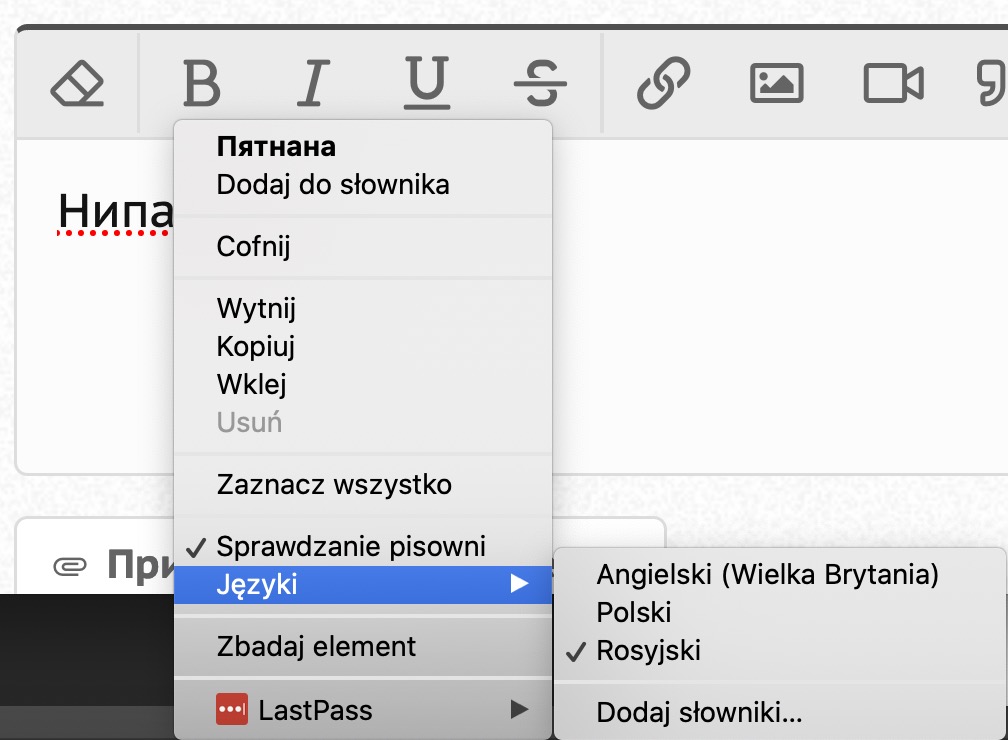The width and height of the screenshot is (1008, 740).
Task: Click the misspelled word Нипа in editor
Action: pyautogui.click(x=116, y=212)
